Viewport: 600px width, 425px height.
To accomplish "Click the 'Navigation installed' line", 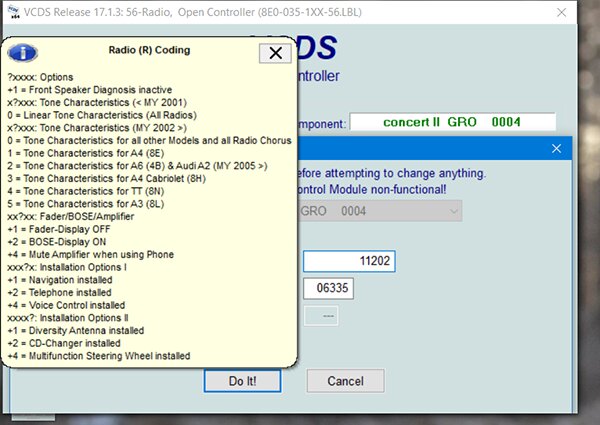I will pyautogui.click(x=60, y=280).
